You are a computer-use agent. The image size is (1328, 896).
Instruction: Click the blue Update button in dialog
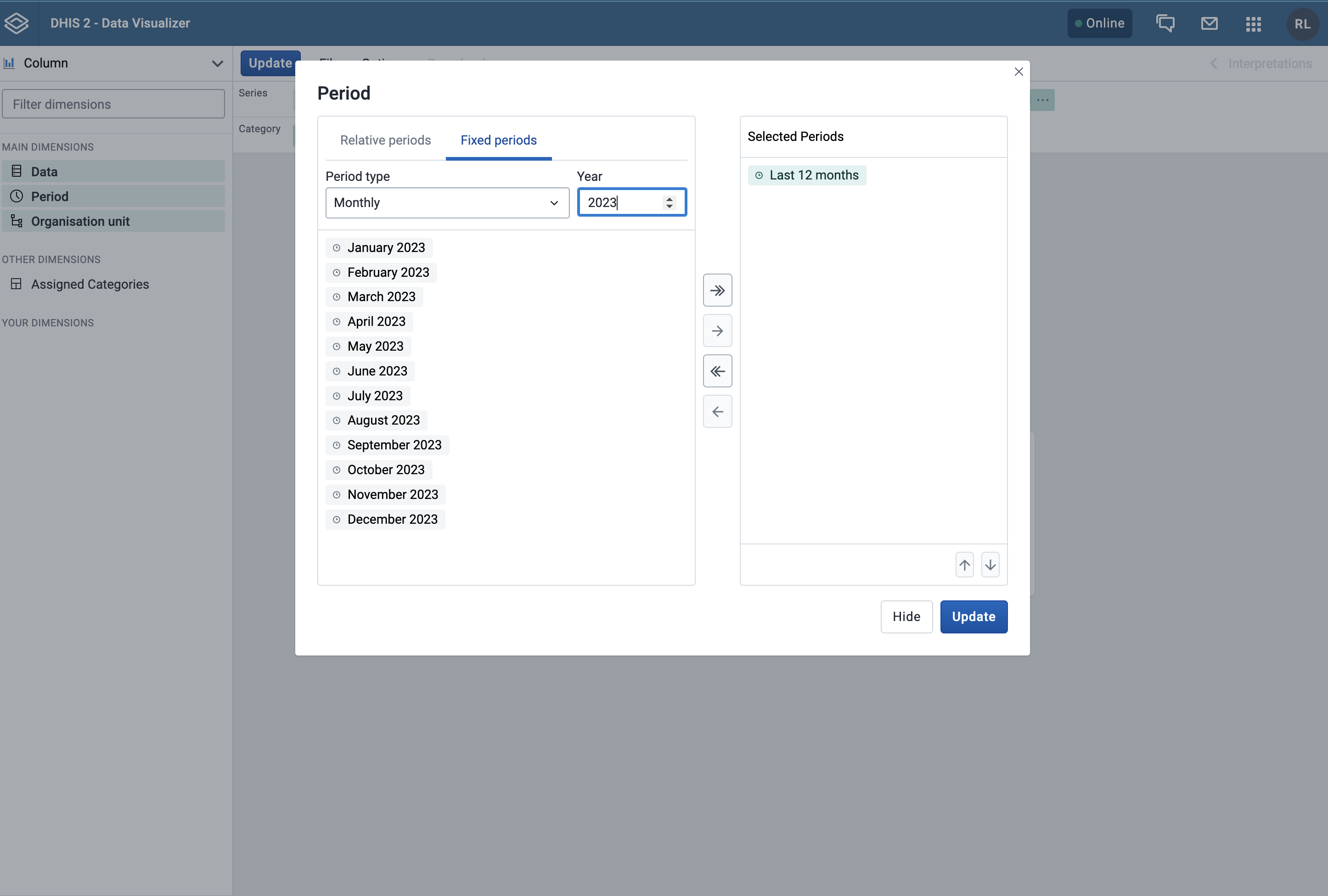click(x=973, y=617)
